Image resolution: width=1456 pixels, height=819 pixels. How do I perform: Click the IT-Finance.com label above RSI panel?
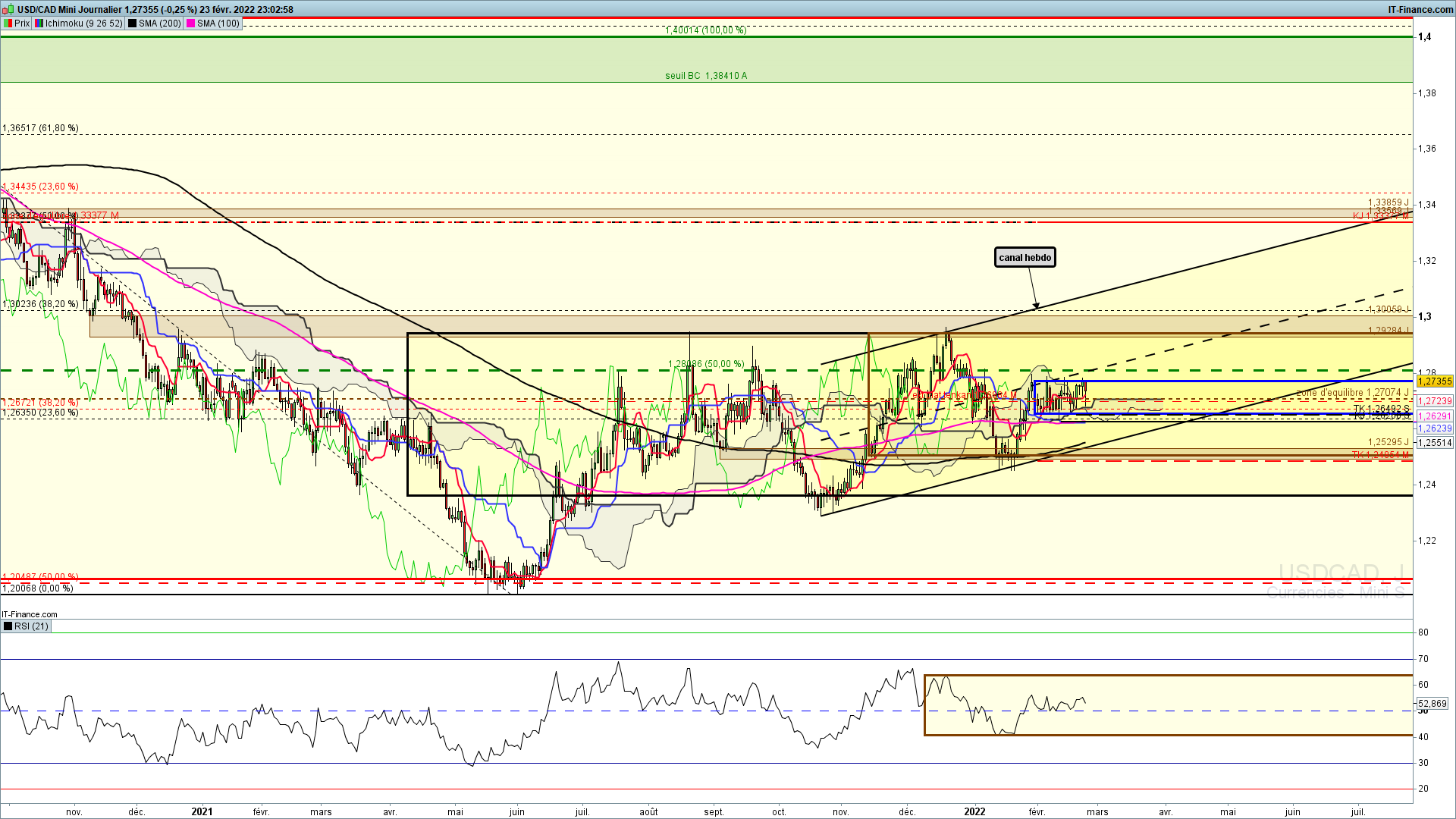(30, 614)
